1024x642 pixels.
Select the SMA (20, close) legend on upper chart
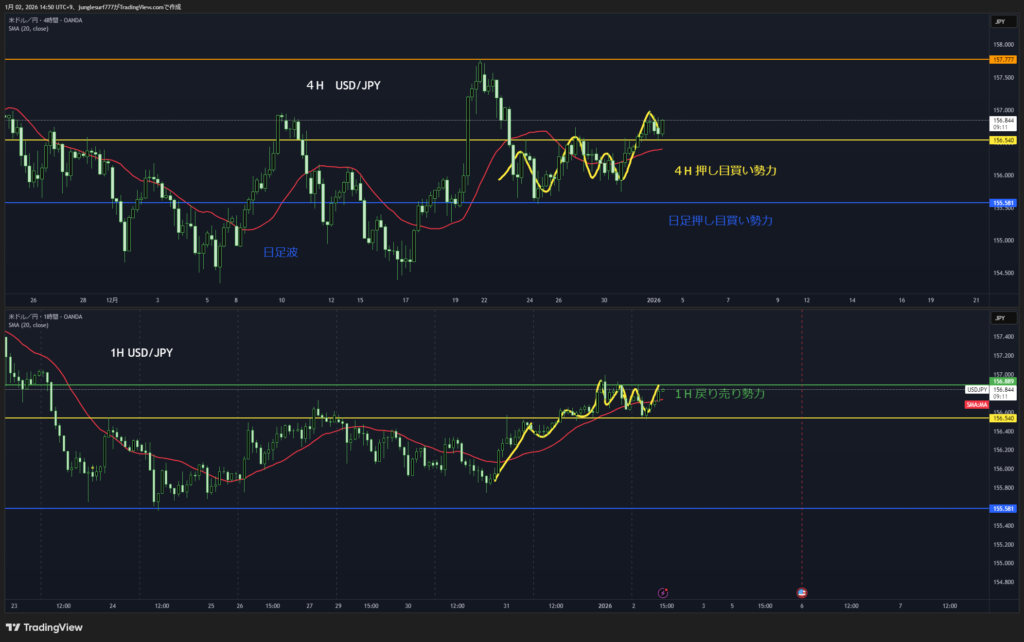pos(28,28)
